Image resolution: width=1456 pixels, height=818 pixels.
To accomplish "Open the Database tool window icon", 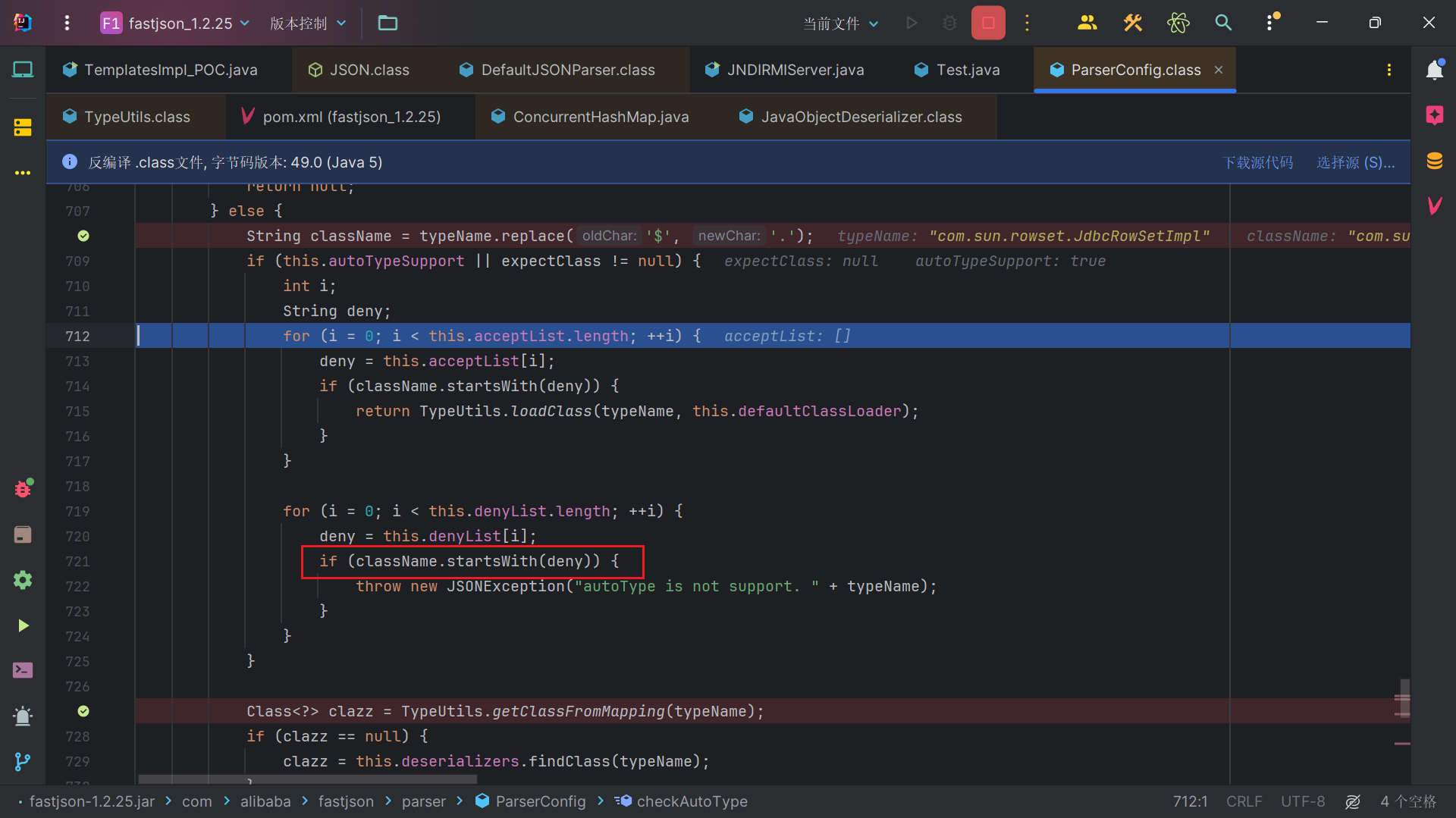I will tap(1434, 161).
